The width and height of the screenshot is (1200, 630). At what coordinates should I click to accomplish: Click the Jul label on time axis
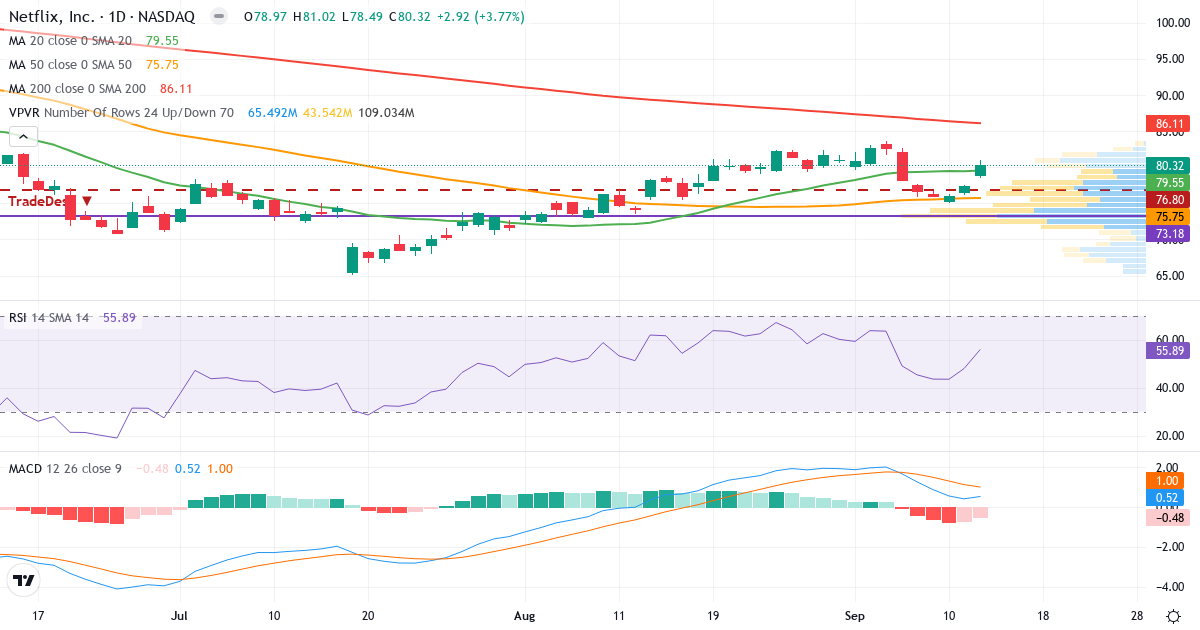[180, 615]
